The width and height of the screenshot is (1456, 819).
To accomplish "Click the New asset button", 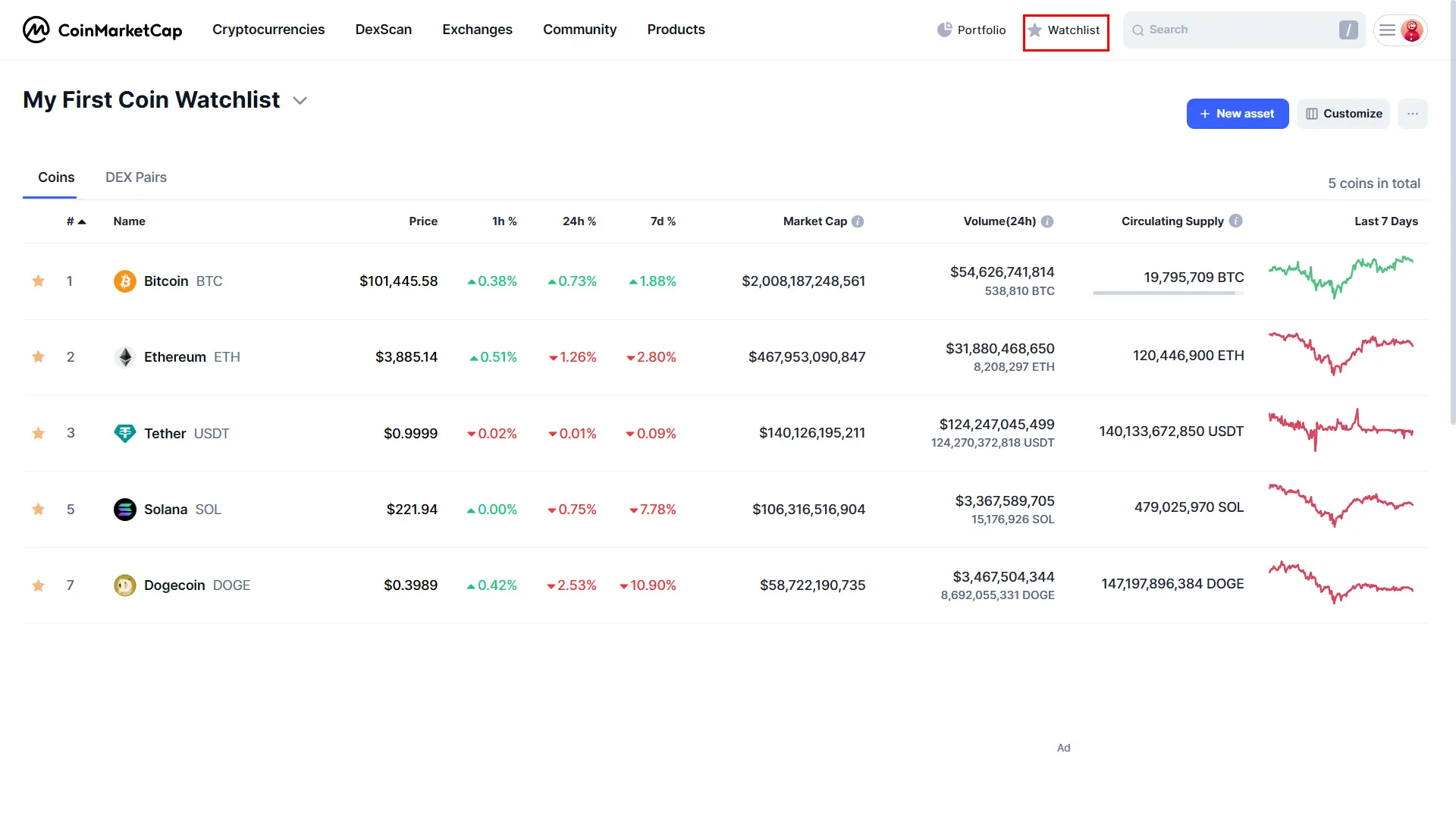I will click(1237, 113).
